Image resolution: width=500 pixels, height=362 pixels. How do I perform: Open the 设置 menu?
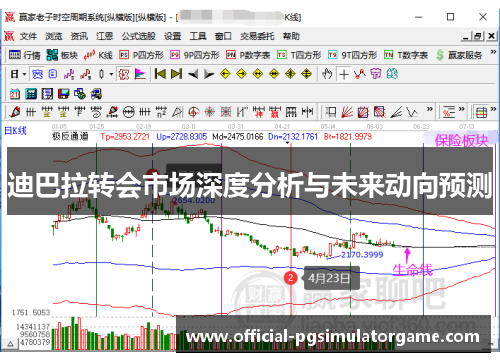172,36
